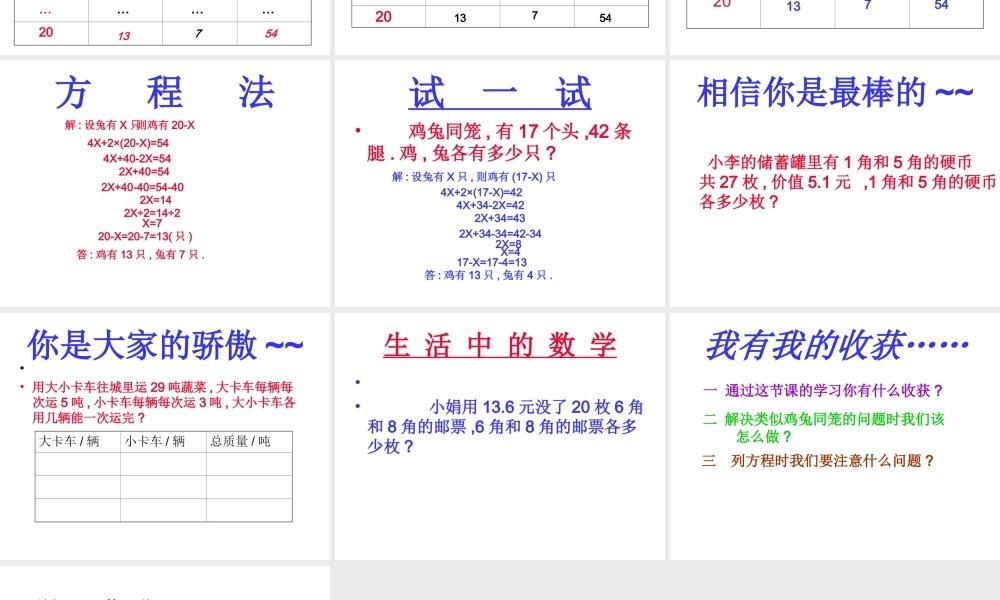Click 解:设兔有X只 line under 试一试
Screen dimensions: 1000x600
tap(474, 177)
